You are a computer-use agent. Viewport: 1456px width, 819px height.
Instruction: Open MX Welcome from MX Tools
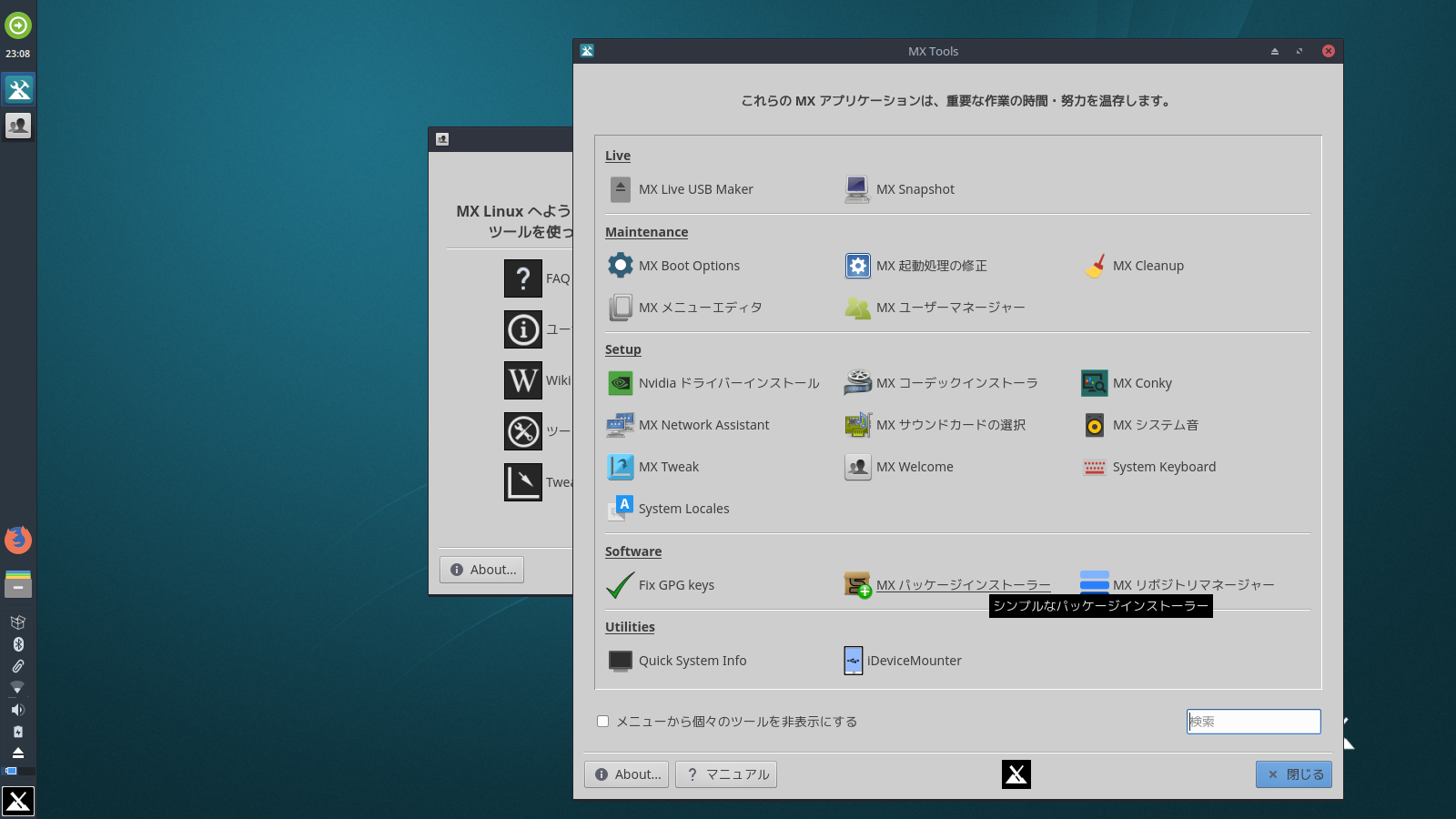point(899,467)
